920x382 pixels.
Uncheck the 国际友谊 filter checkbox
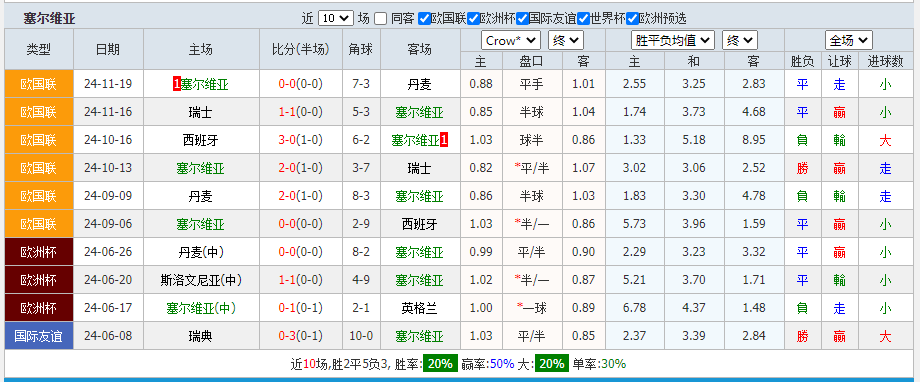[522, 19]
